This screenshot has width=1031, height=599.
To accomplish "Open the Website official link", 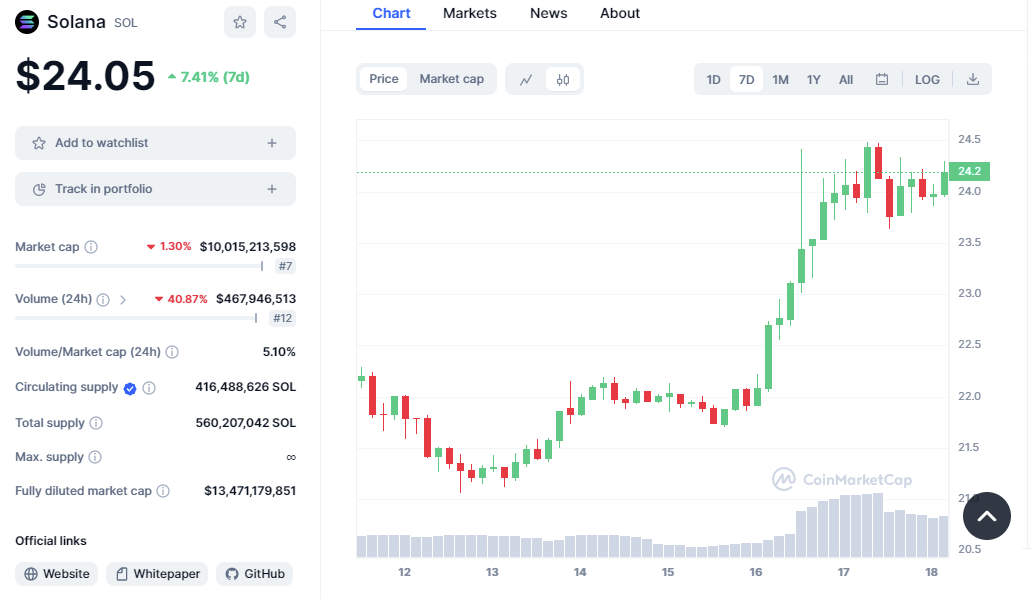I will [57, 574].
